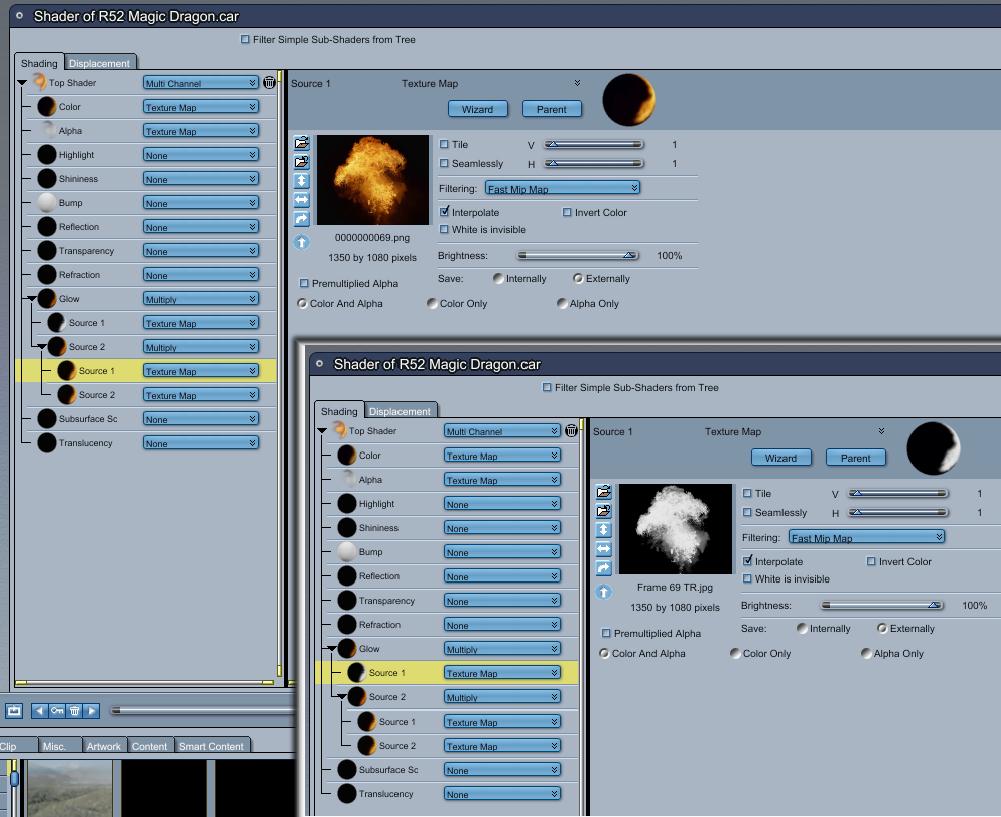Image resolution: width=1001 pixels, height=817 pixels.
Task: Enable Filter Simple Sub-Shaders in front window
Action: [547, 387]
